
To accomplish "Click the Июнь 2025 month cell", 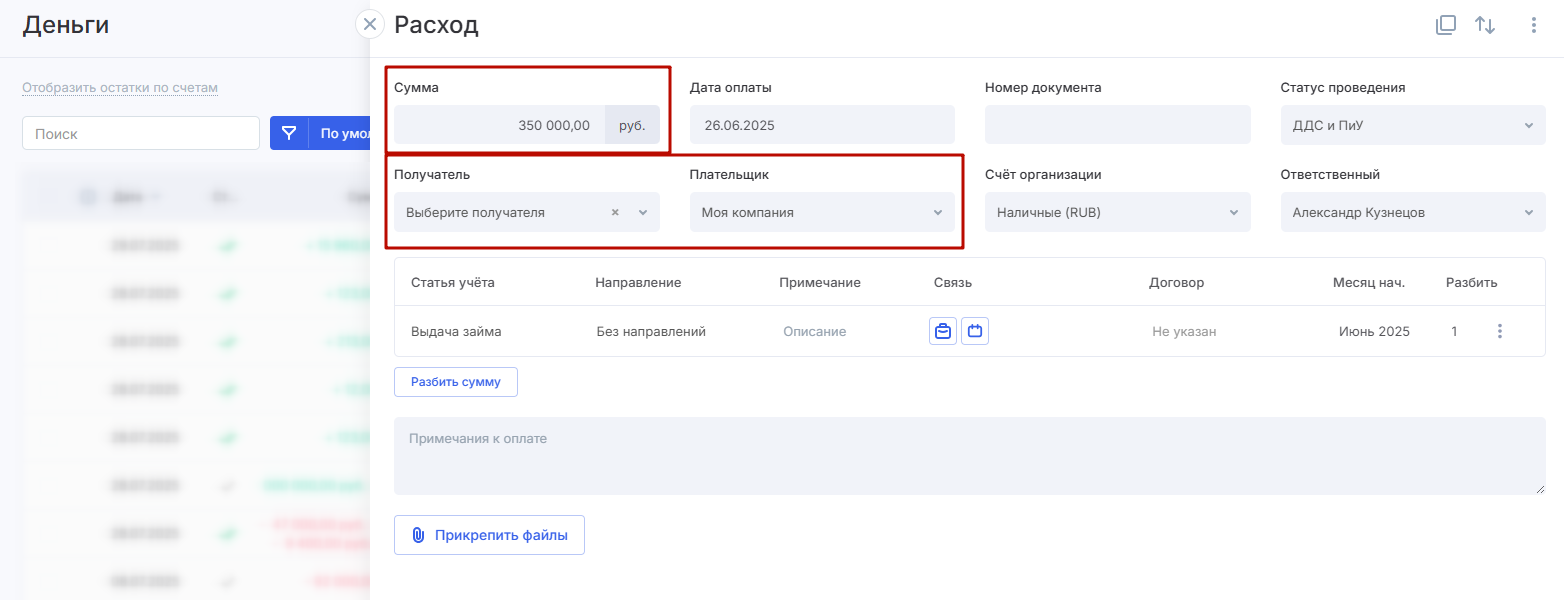I will click(1374, 331).
